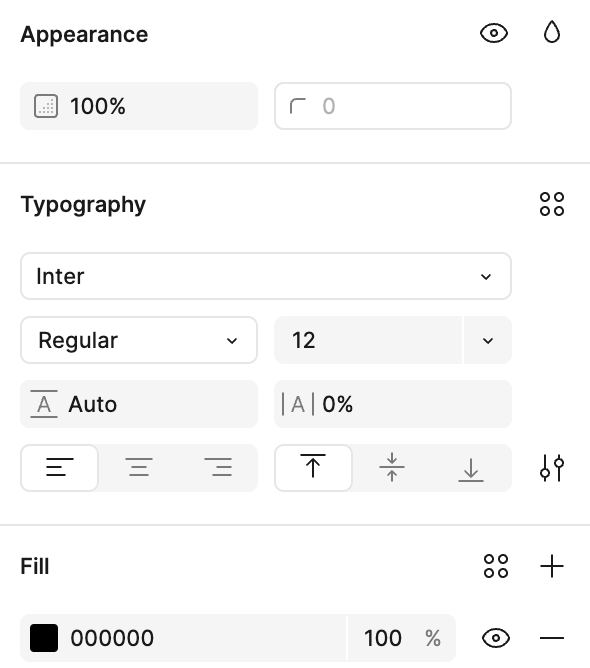Screen dimensions: 590x668
Task: Open type settings sliders icon
Action: [x=552, y=468]
